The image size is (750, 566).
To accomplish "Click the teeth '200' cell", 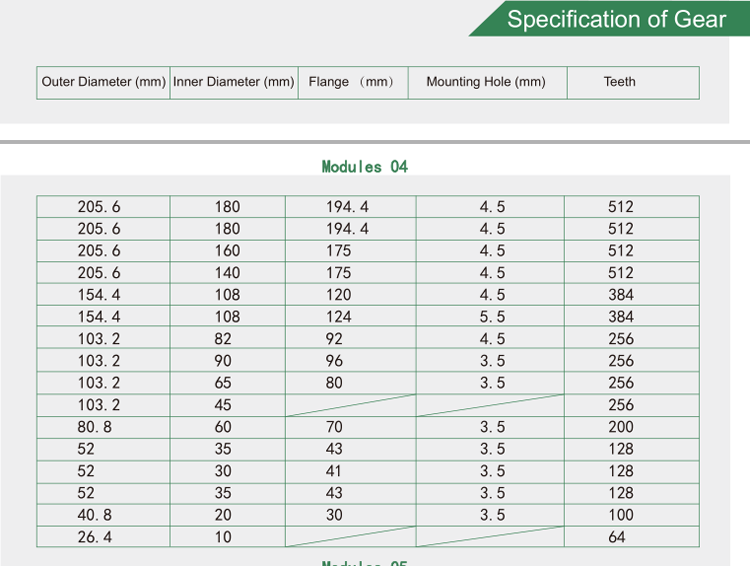I will (632, 427).
